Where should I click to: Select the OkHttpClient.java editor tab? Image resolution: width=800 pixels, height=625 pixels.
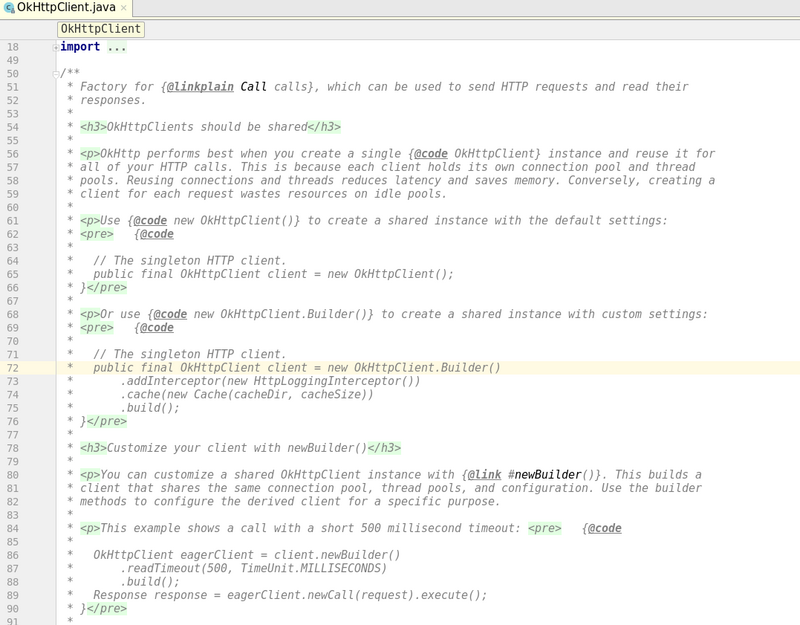65,8
